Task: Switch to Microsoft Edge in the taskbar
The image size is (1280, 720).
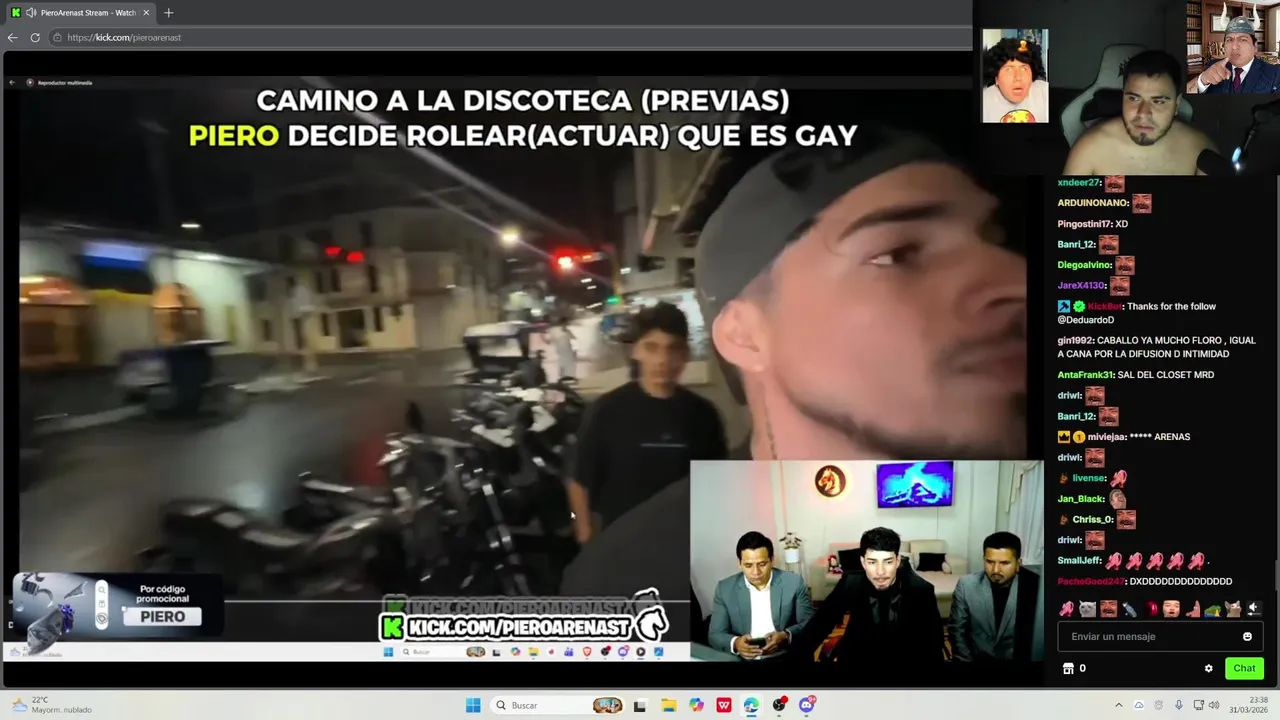Action: [751, 705]
